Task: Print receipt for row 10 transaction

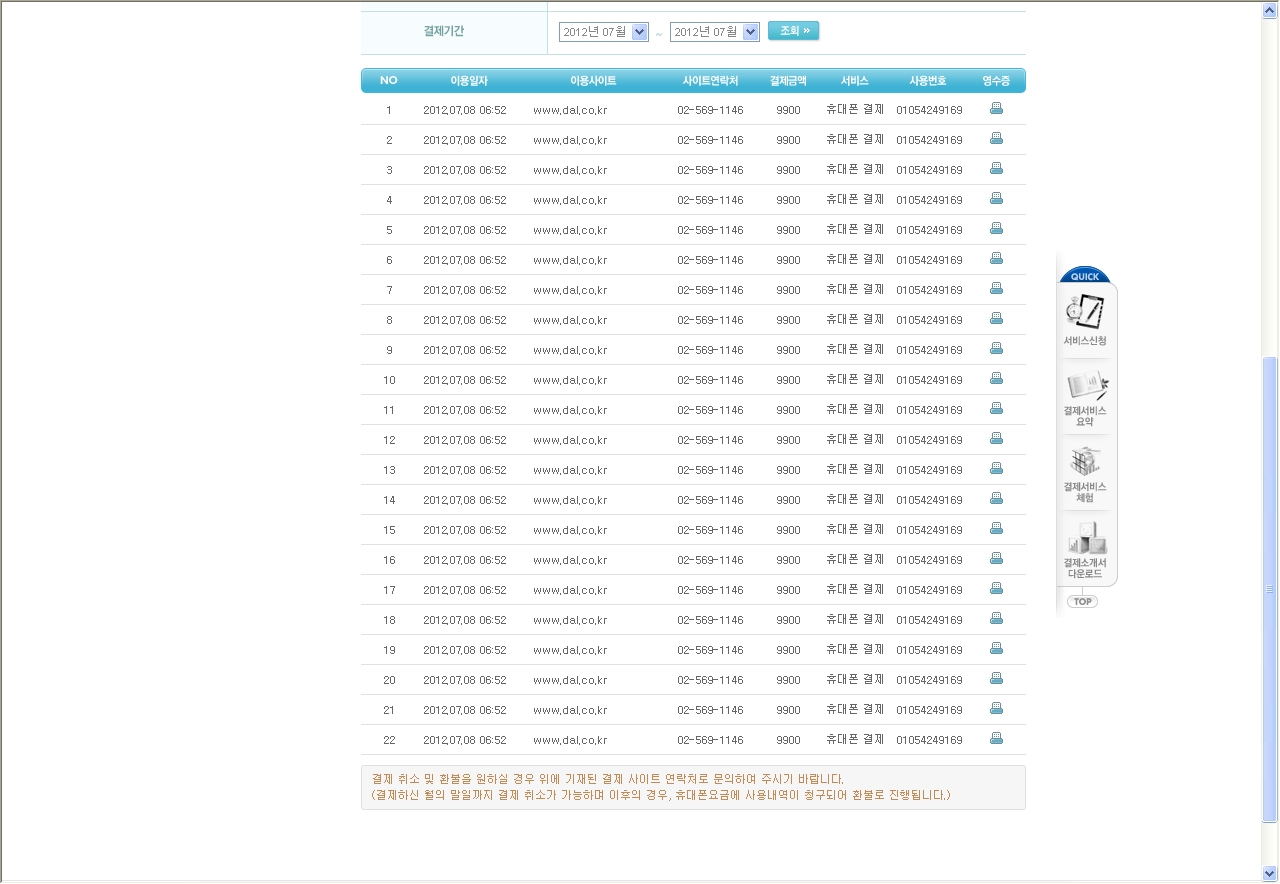Action: [996, 379]
